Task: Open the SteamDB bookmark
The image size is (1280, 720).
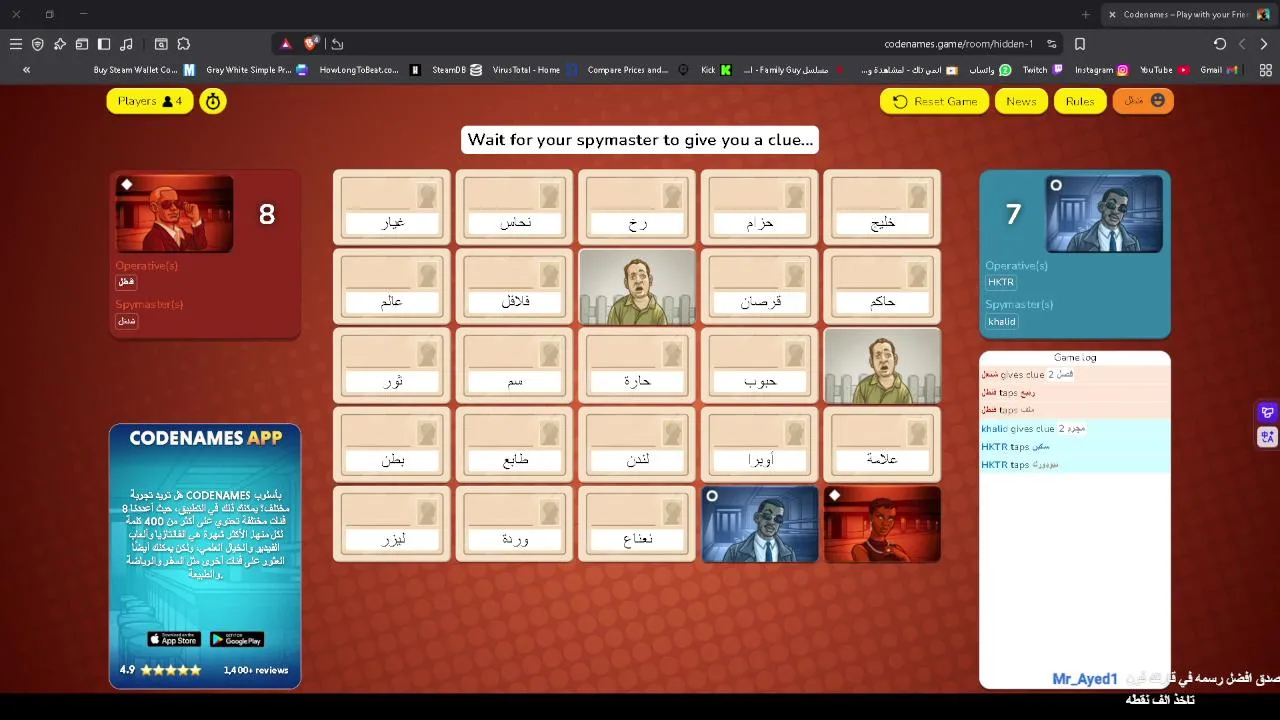Action: click(456, 70)
